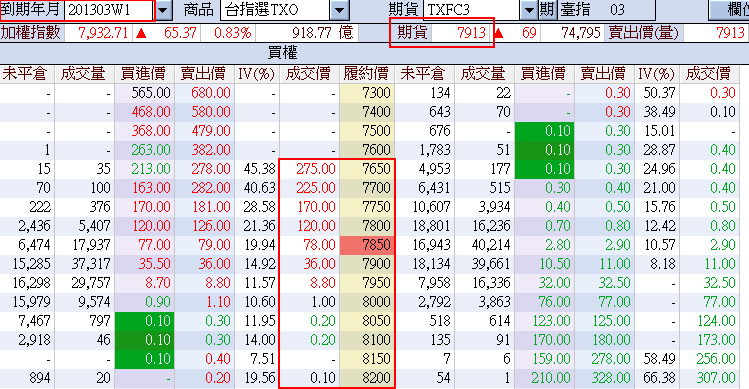
Task: Click call last price 78.00
Action: (319, 245)
